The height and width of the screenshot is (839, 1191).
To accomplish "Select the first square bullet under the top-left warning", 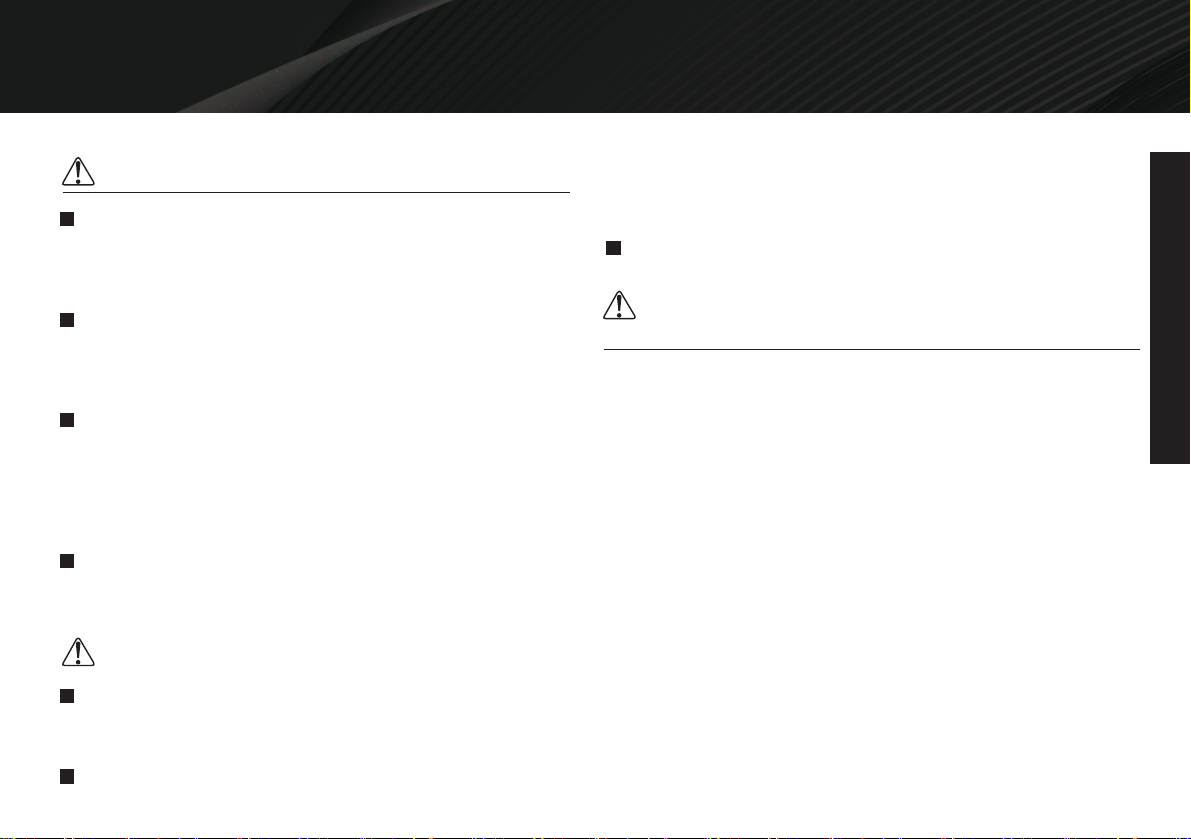I will coord(67,219).
